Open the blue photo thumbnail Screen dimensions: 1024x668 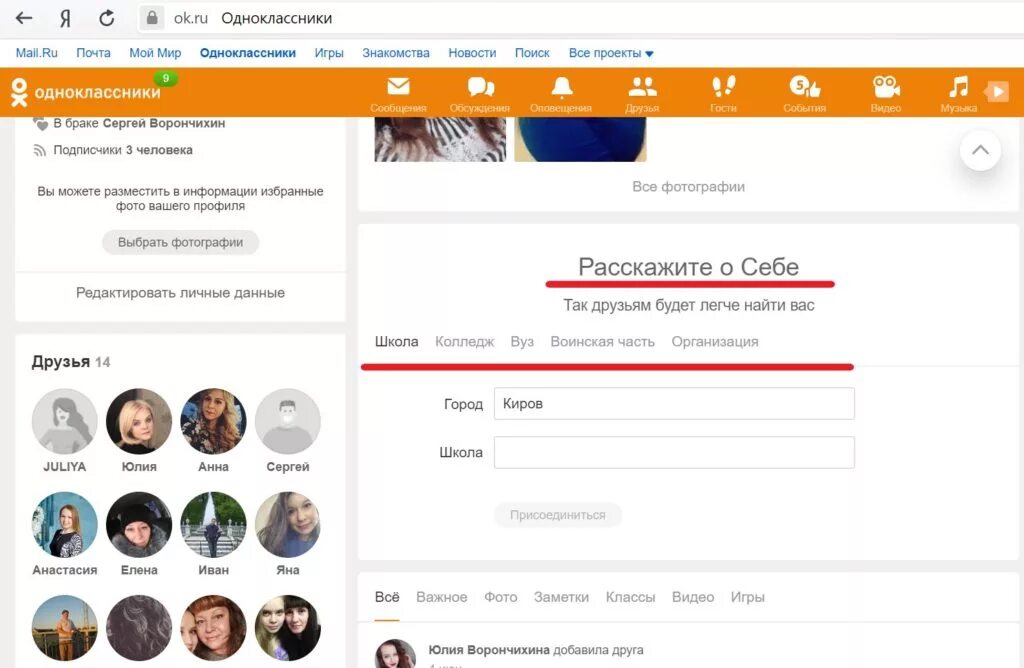tap(580, 140)
